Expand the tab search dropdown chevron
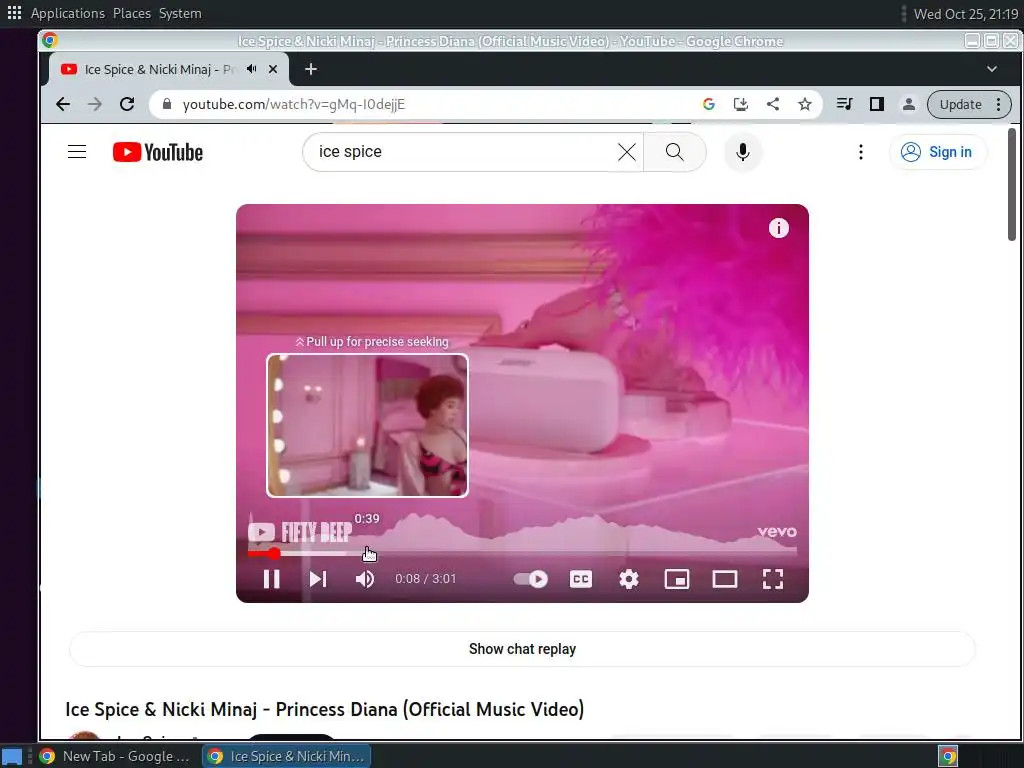Viewport: 1024px width, 768px height. (x=991, y=69)
